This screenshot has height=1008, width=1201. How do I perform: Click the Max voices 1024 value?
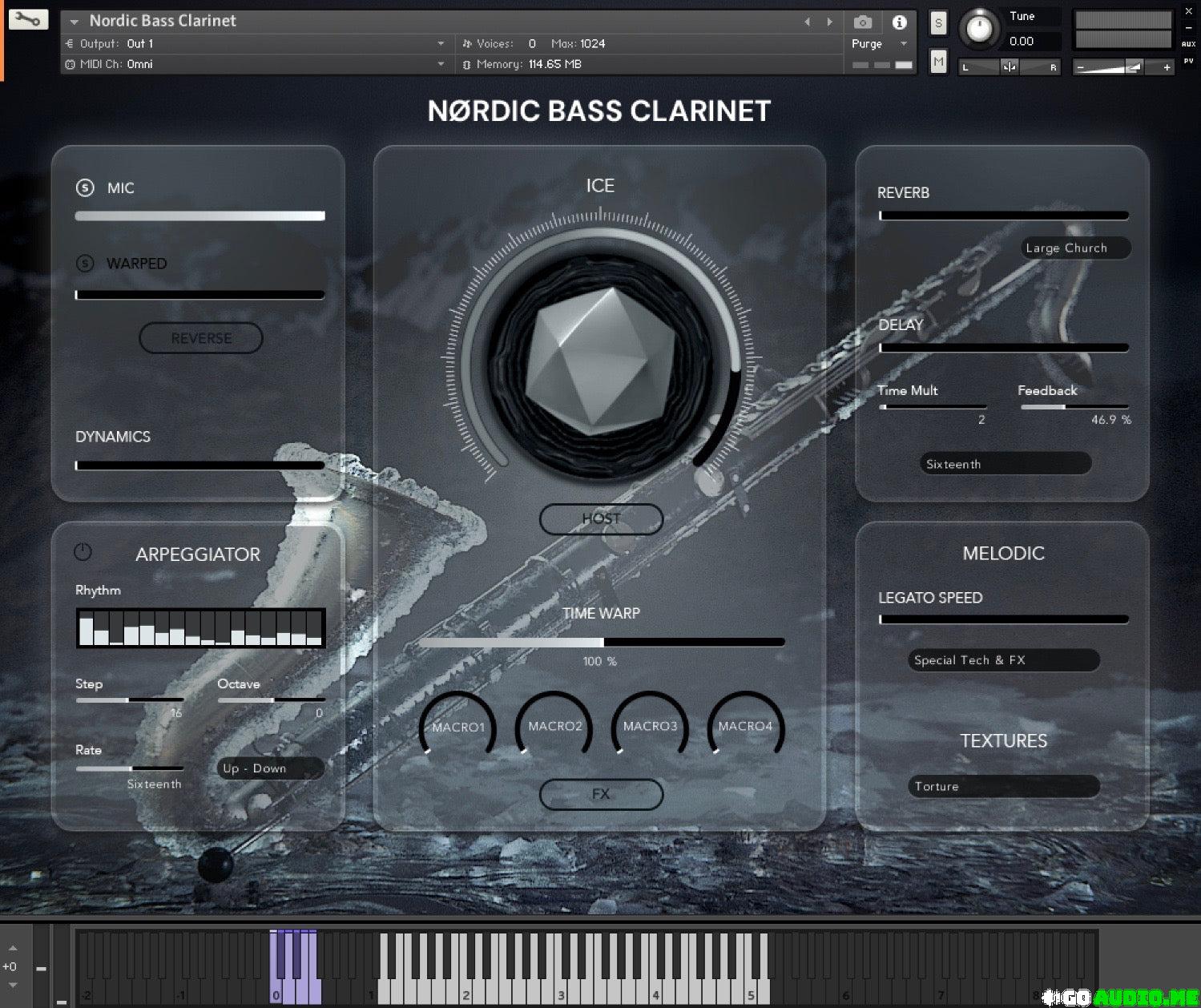[593, 43]
